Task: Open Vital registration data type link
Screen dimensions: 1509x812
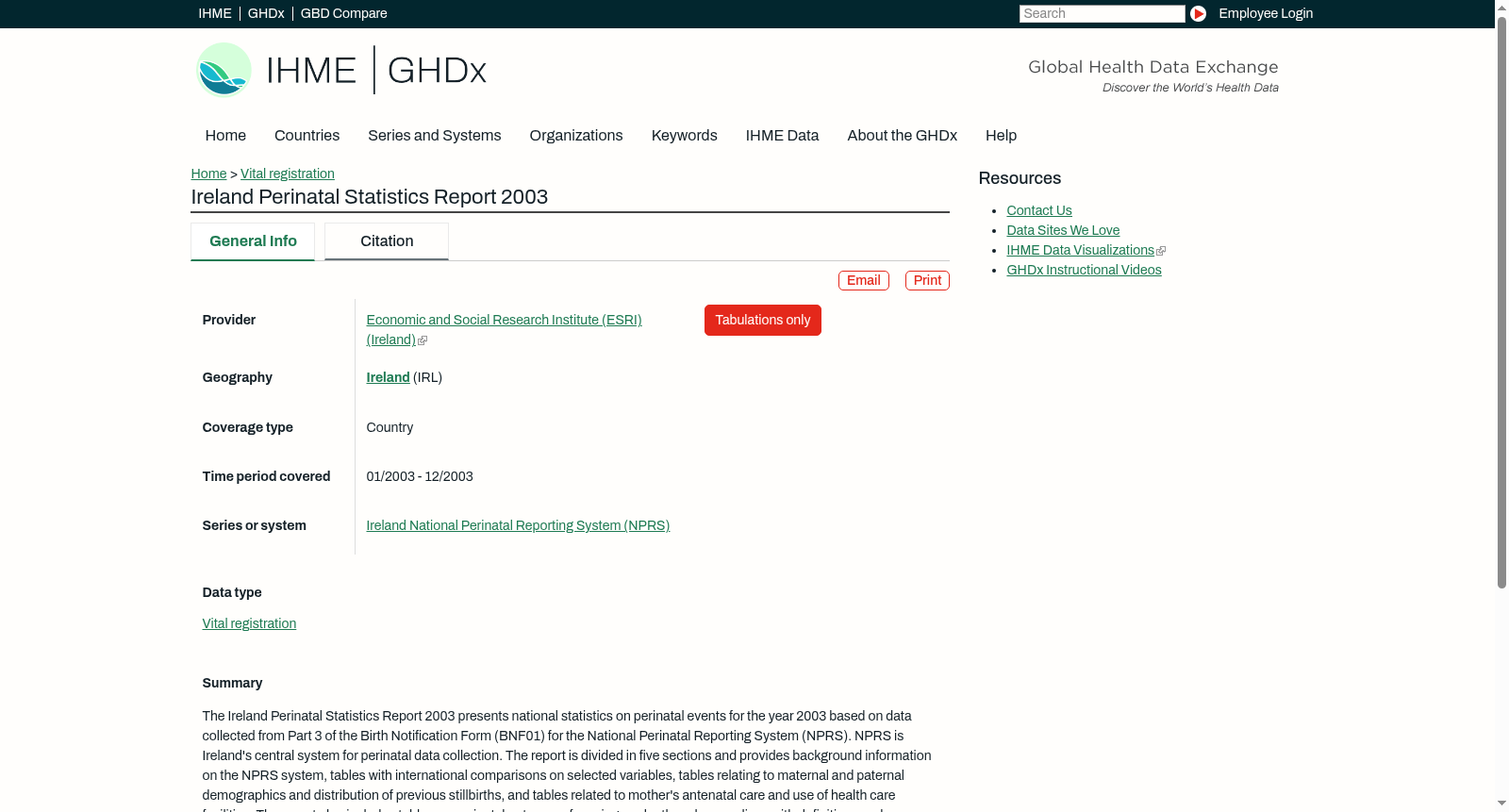Action: pyautogui.click(x=249, y=623)
